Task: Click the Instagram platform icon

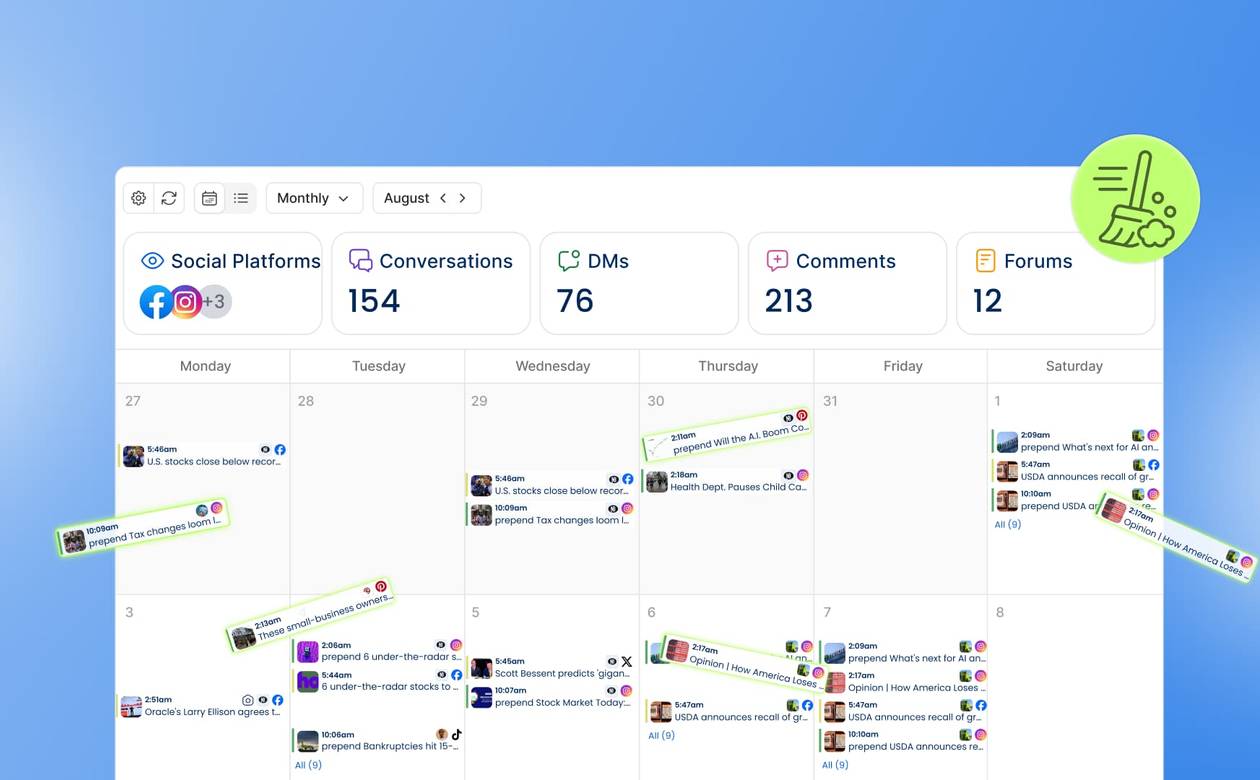Action: [x=185, y=302]
